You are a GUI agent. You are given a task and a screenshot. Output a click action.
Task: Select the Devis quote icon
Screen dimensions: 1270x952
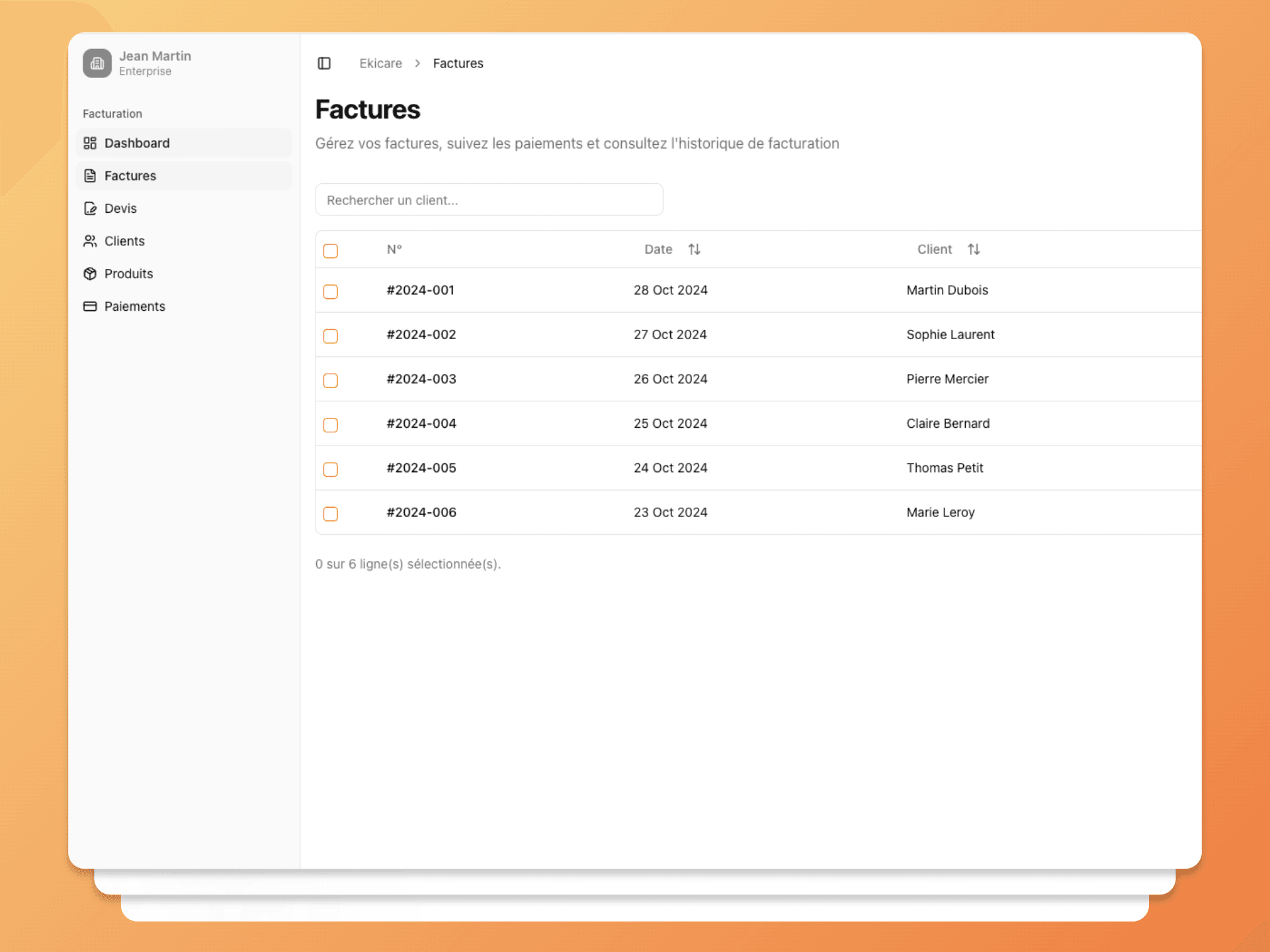[x=91, y=208]
